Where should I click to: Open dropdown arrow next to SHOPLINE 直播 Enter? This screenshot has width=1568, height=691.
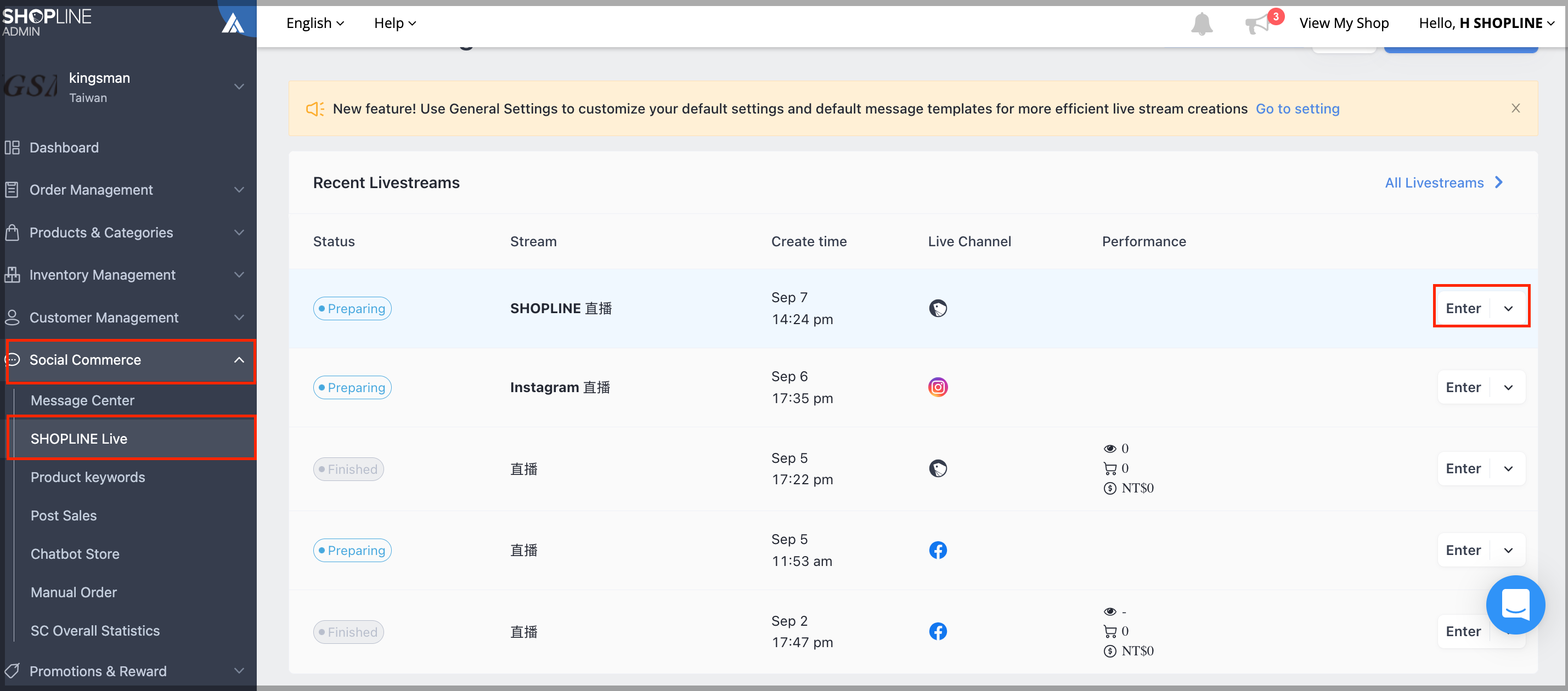pyautogui.click(x=1508, y=308)
